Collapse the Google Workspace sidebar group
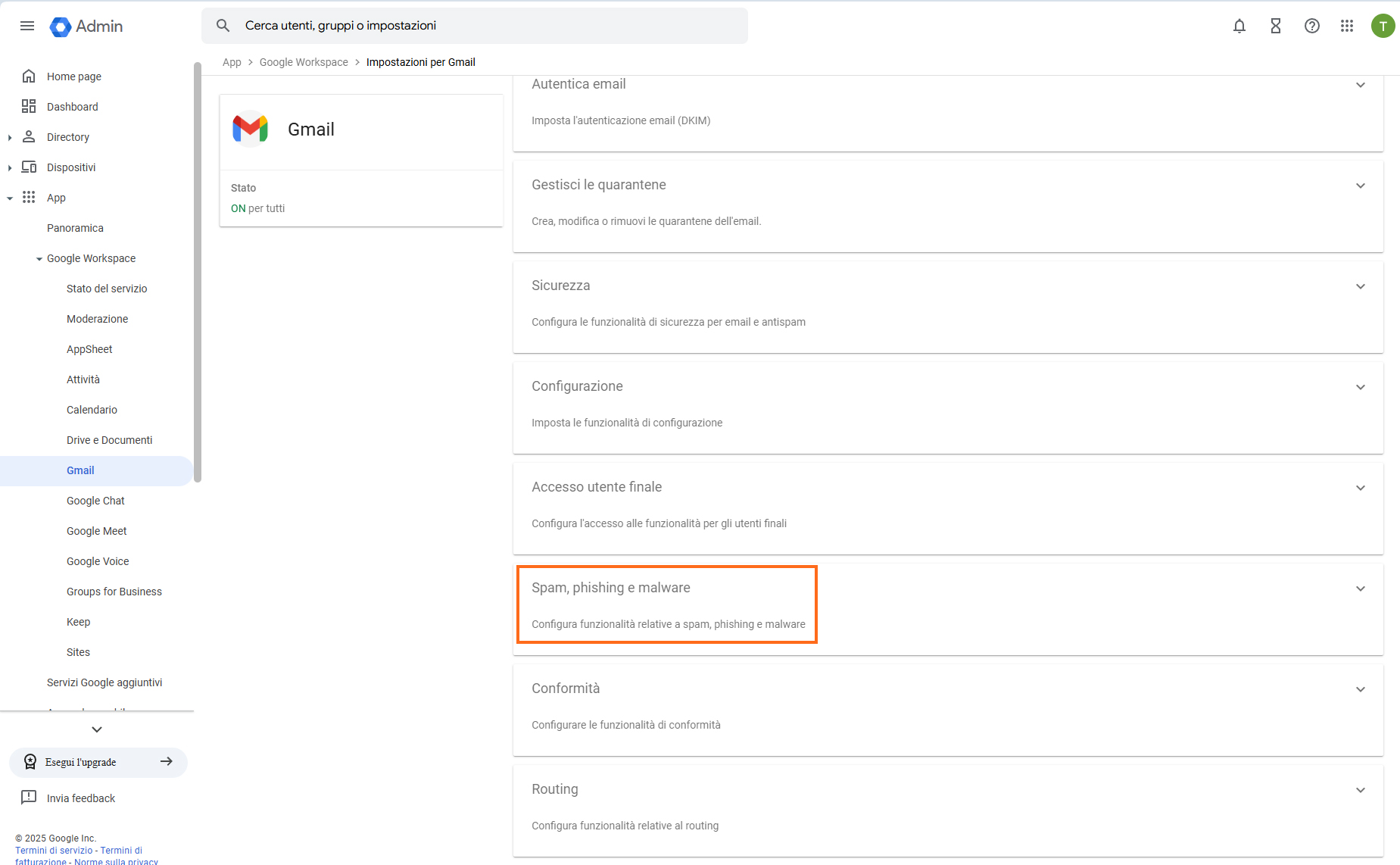1400x865 pixels. coord(39,259)
